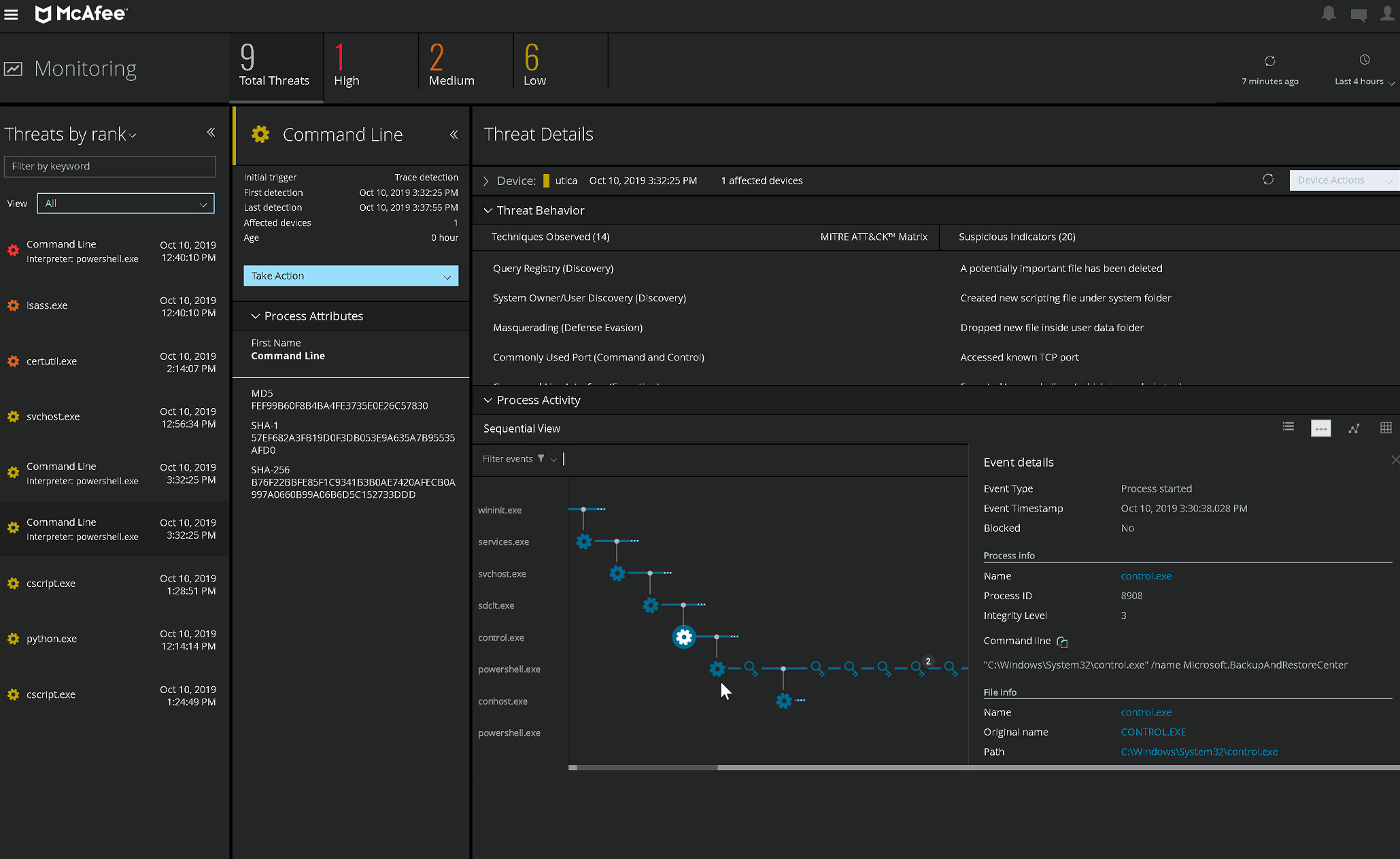Expand the Device utica row
The image size is (1400, 859).
(x=485, y=181)
